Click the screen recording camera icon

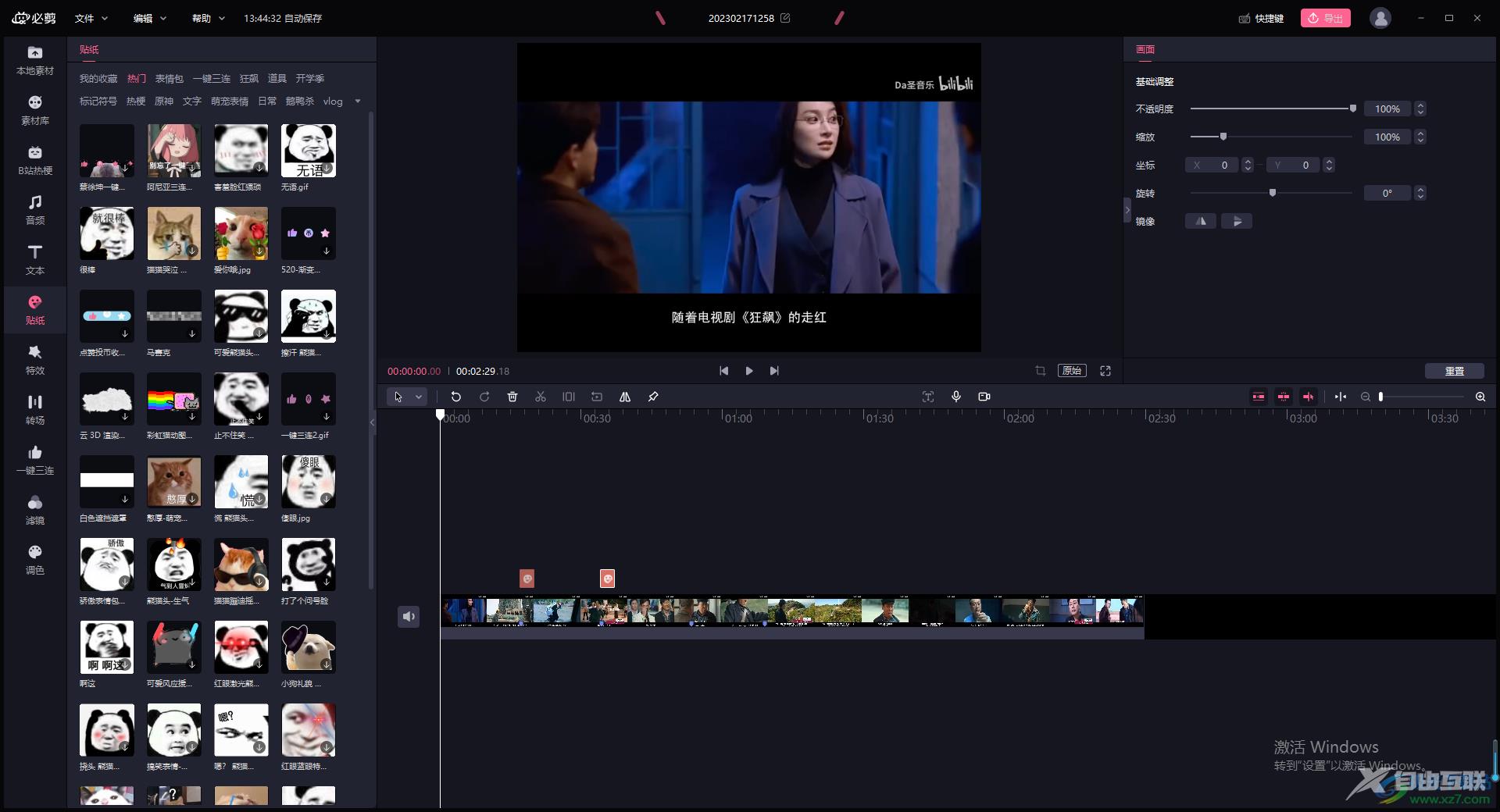(984, 397)
